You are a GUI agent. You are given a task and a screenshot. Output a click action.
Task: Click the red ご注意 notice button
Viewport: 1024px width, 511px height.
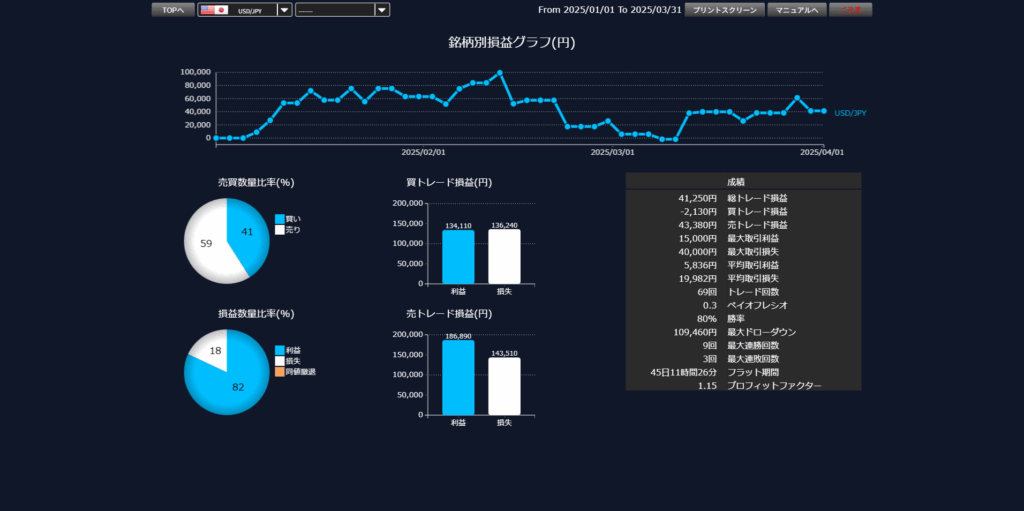[850, 10]
